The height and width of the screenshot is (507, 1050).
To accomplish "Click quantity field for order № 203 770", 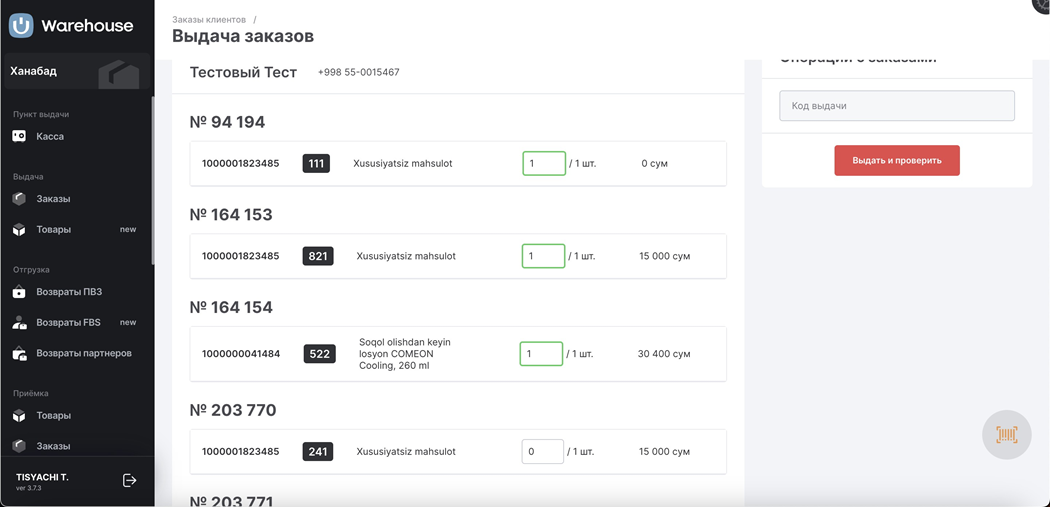I will (542, 452).
